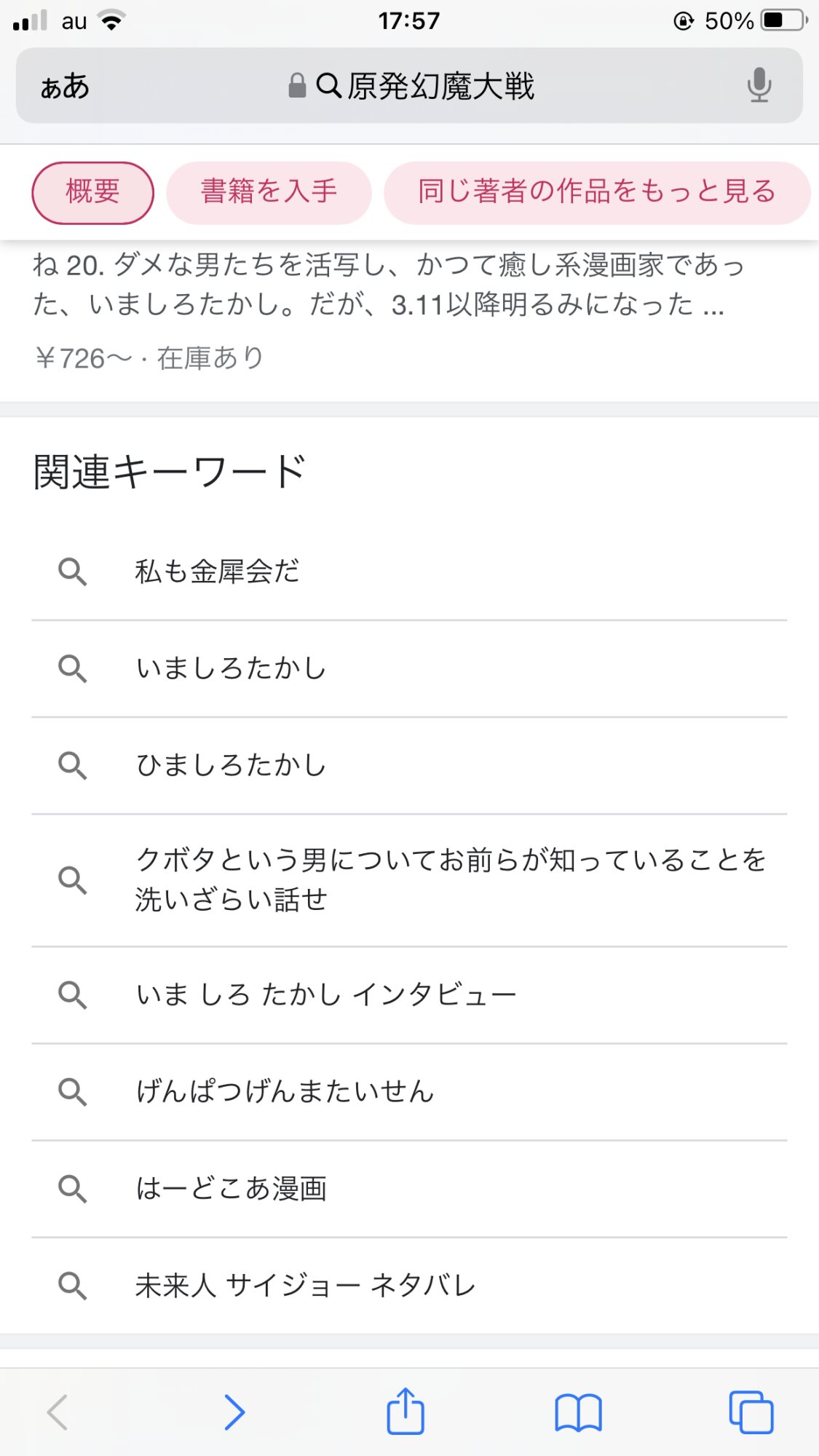Open the ￥726〜 在庫あり book listing

click(149, 358)
